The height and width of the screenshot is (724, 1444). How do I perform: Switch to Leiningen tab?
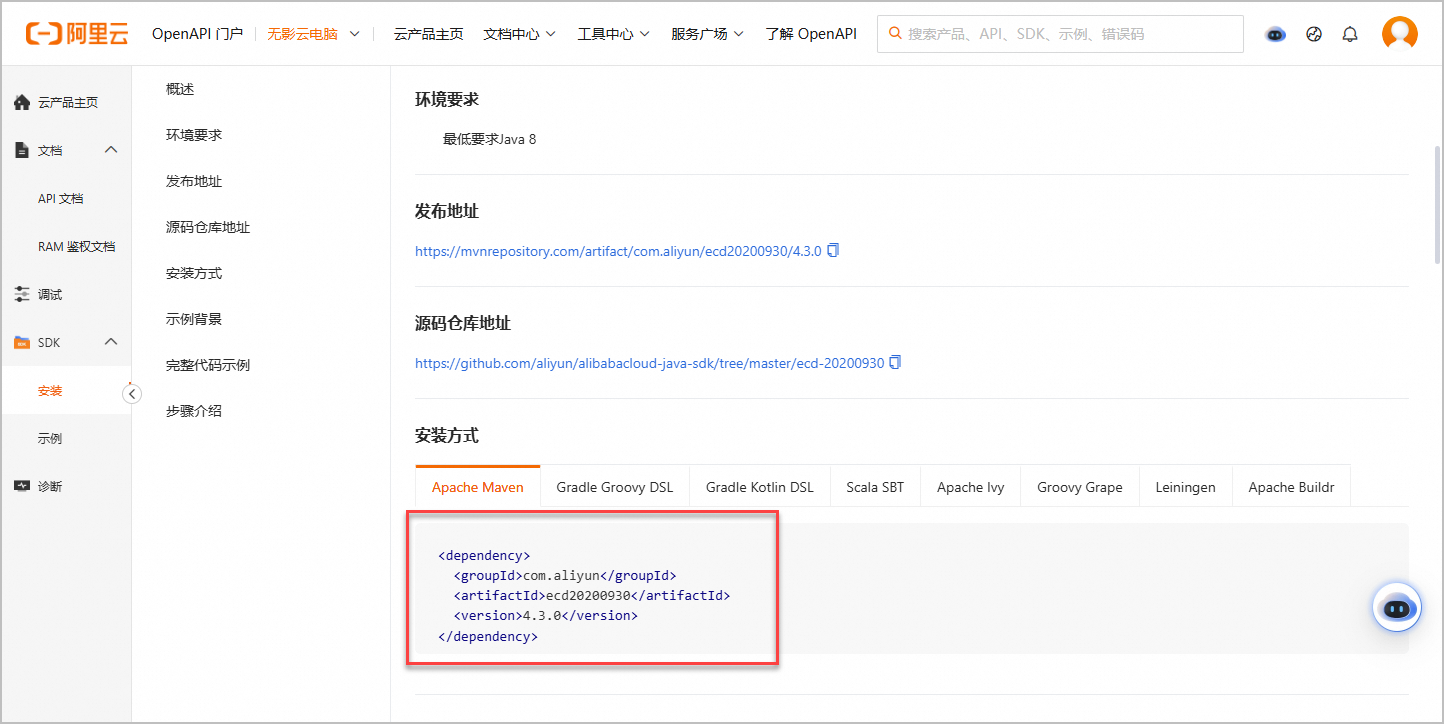[x=1186, y=487]
